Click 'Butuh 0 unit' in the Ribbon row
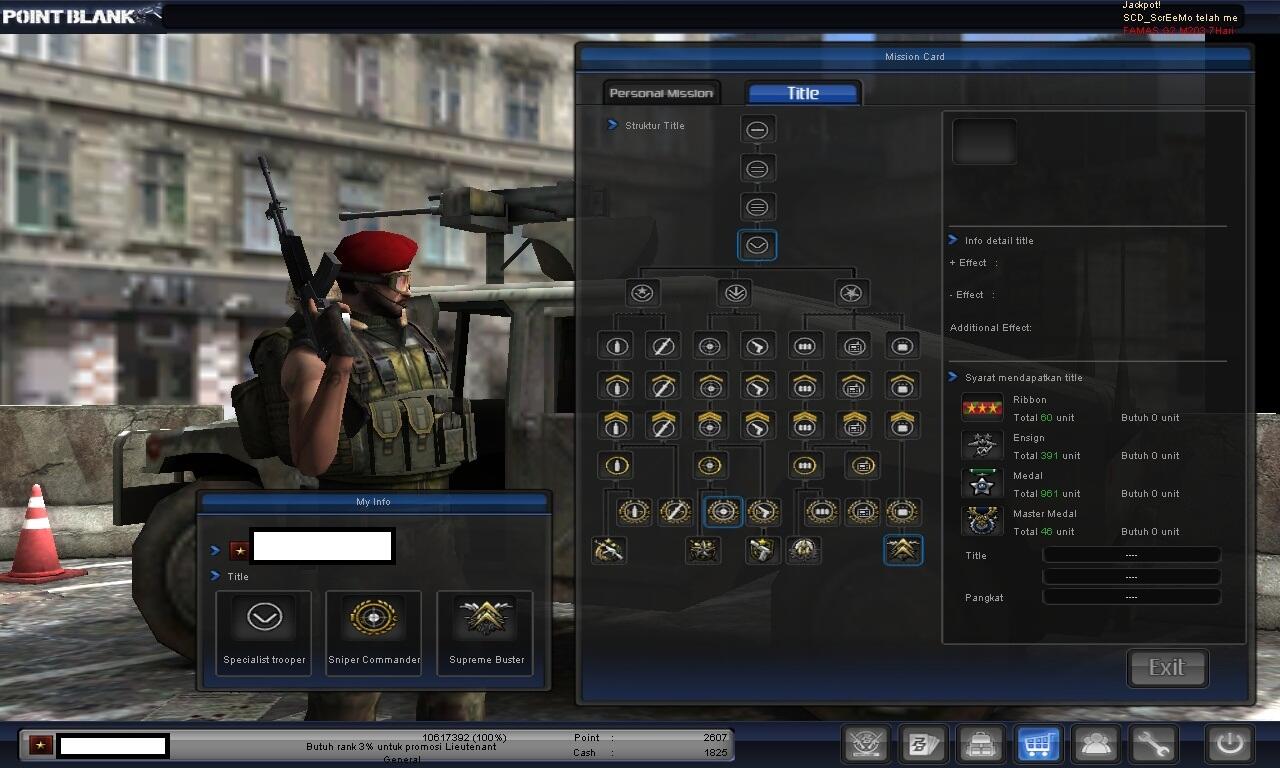1280x768 pixels. point(1150,418)
